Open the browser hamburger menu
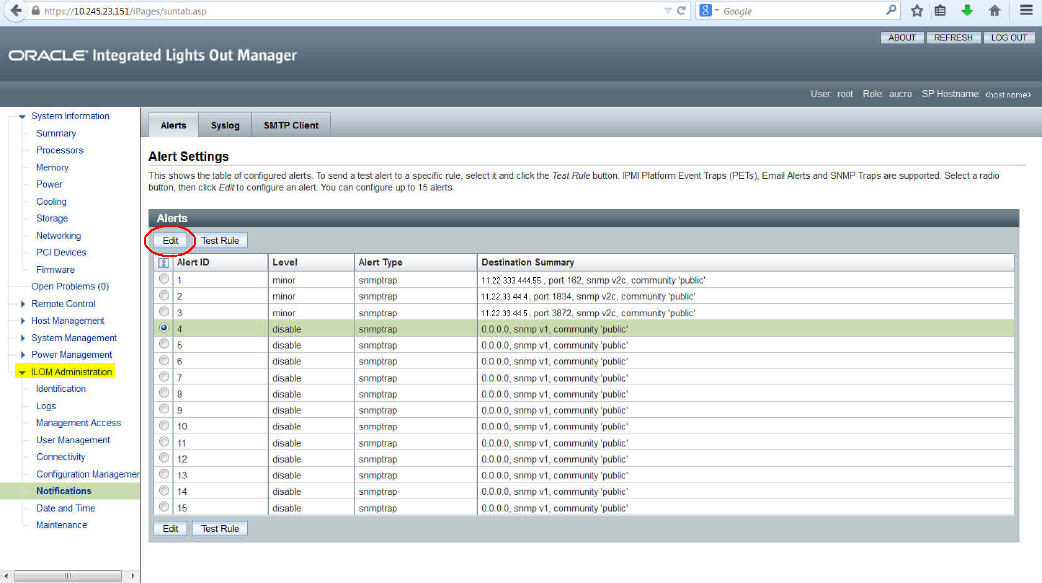This screenshot has width=1042, height=583. click(x=1026, y=11)
